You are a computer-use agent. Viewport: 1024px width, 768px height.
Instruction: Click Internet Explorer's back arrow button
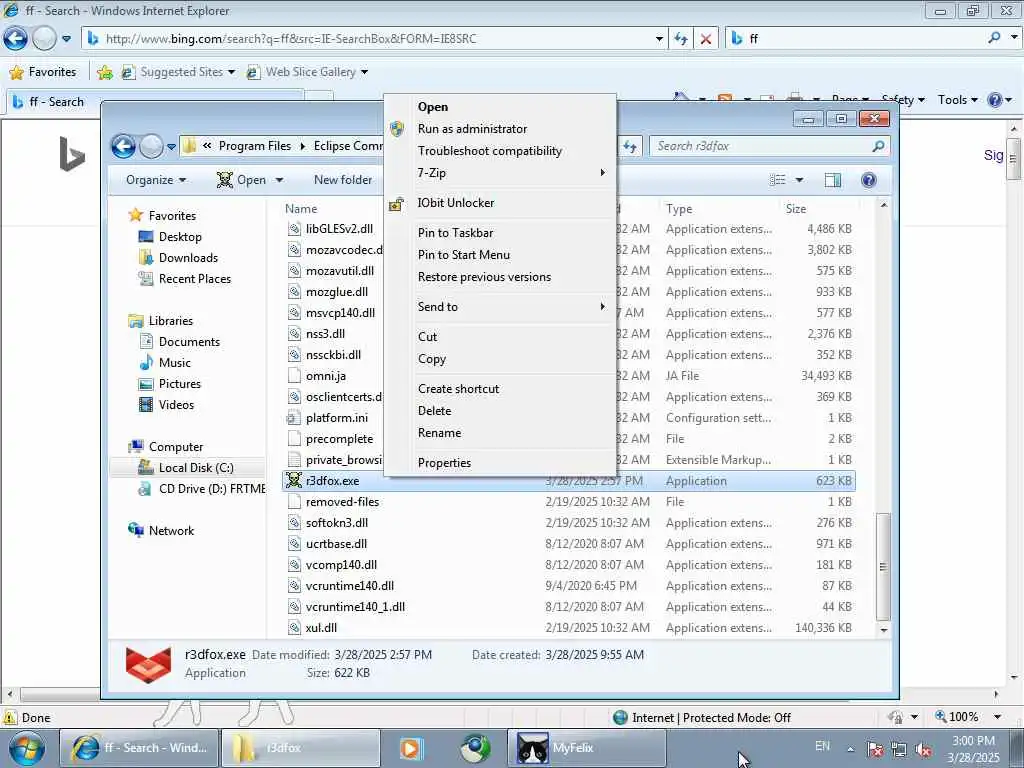point(15,39)
